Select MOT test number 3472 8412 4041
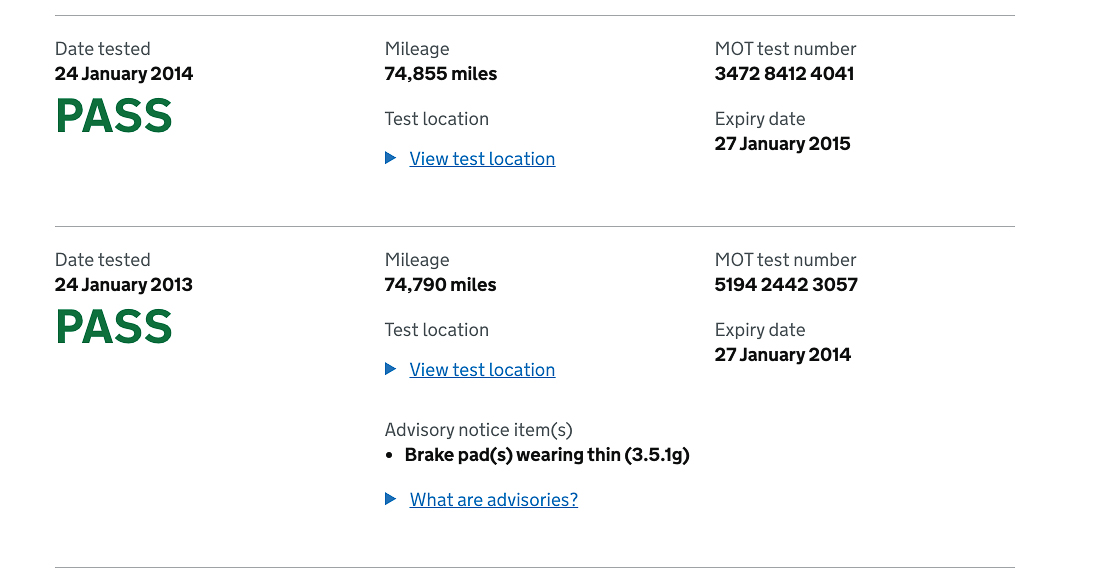The width and height of the screenshot is (1098, 572). tap(784, 74)
